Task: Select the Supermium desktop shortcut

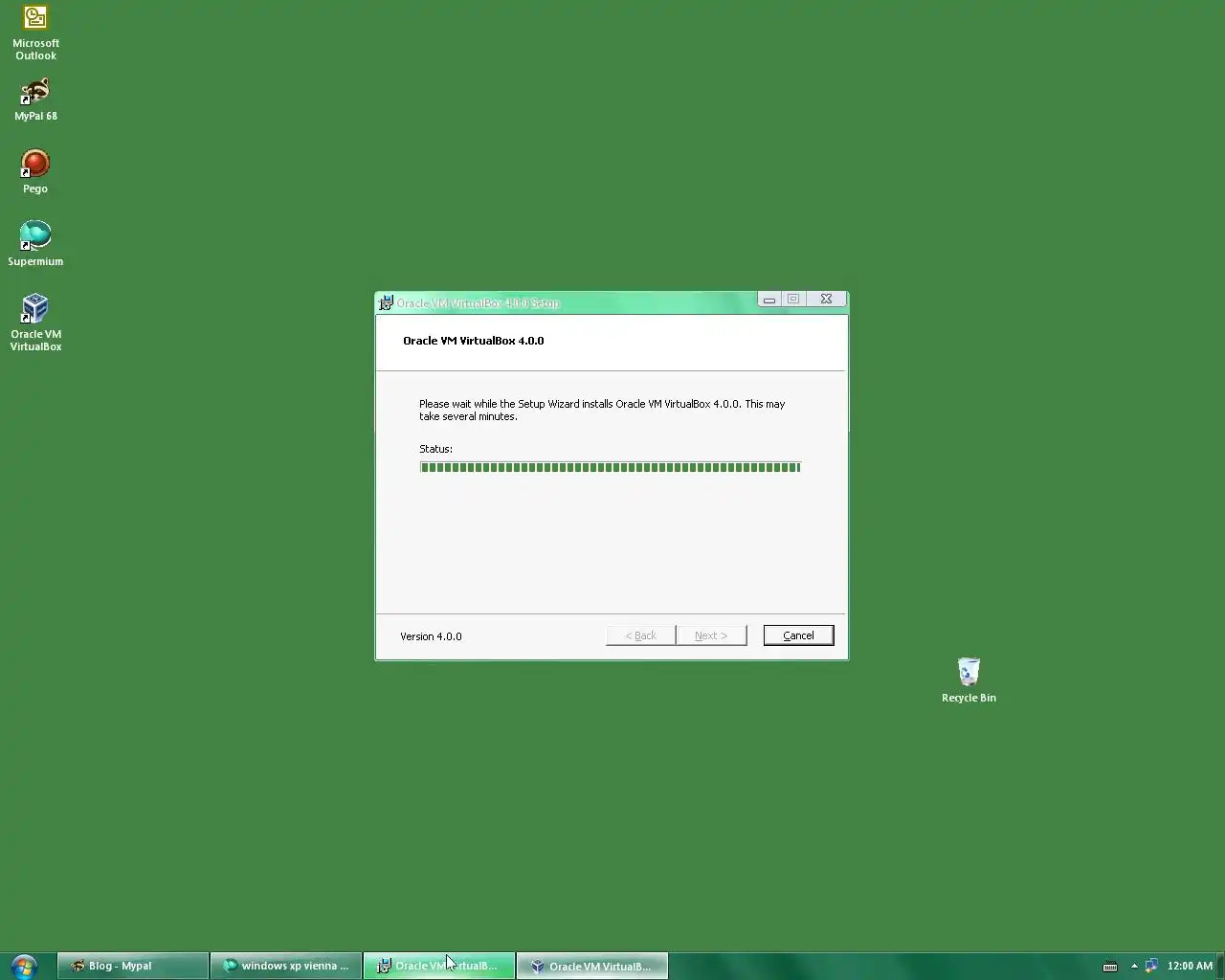Action: pos(35,243)
